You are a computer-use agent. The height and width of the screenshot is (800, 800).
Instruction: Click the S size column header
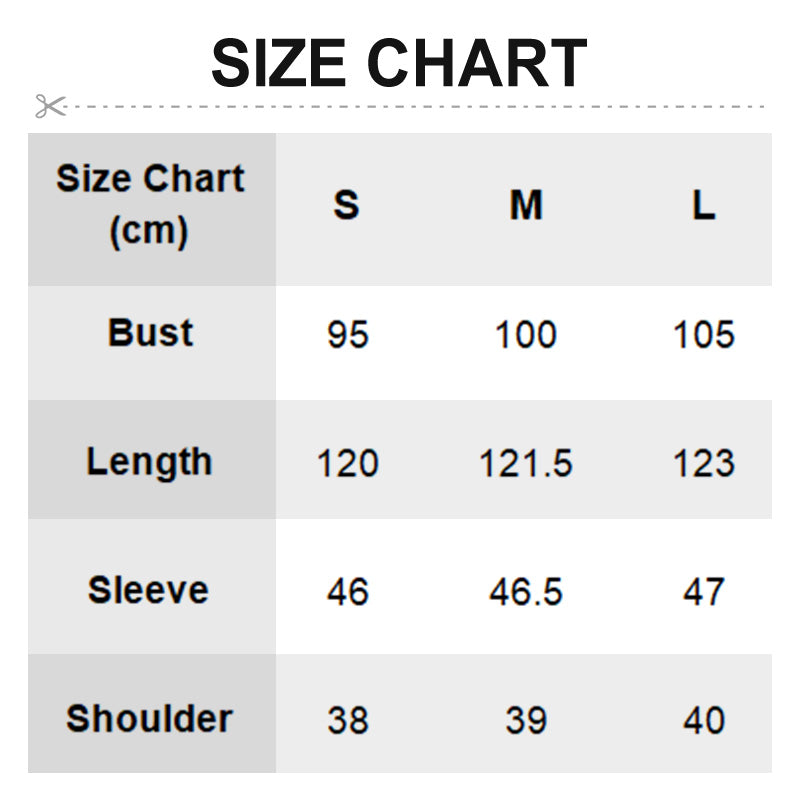pos(346,205)
